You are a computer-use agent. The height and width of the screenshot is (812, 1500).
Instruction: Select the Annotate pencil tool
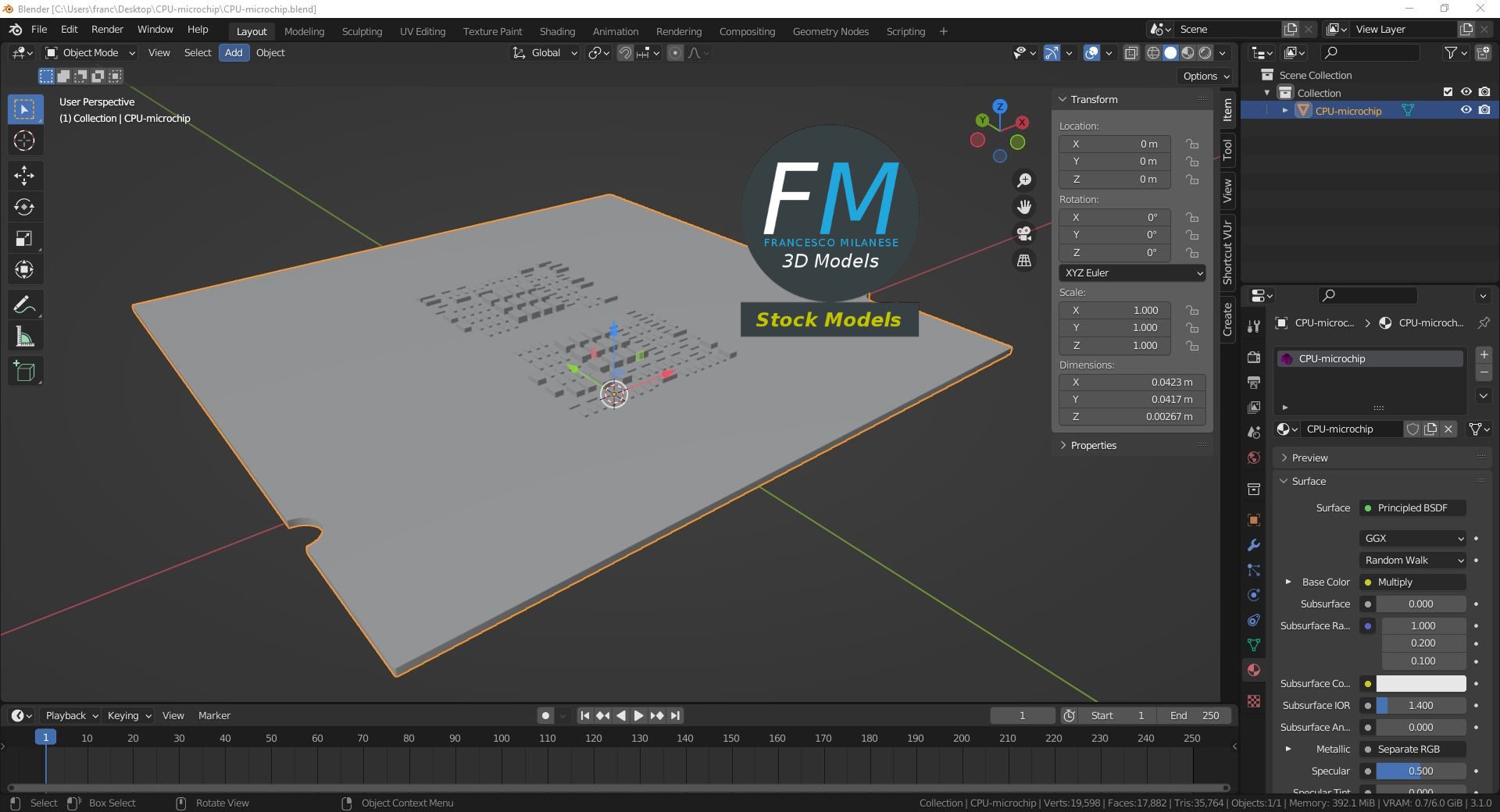(x=24, y=304)
